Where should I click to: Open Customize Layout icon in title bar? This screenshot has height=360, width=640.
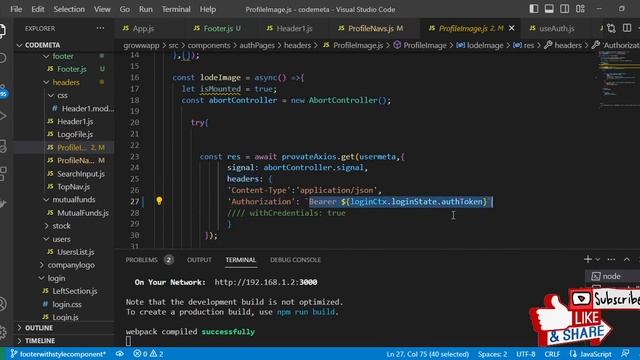[x=580, y=9]
